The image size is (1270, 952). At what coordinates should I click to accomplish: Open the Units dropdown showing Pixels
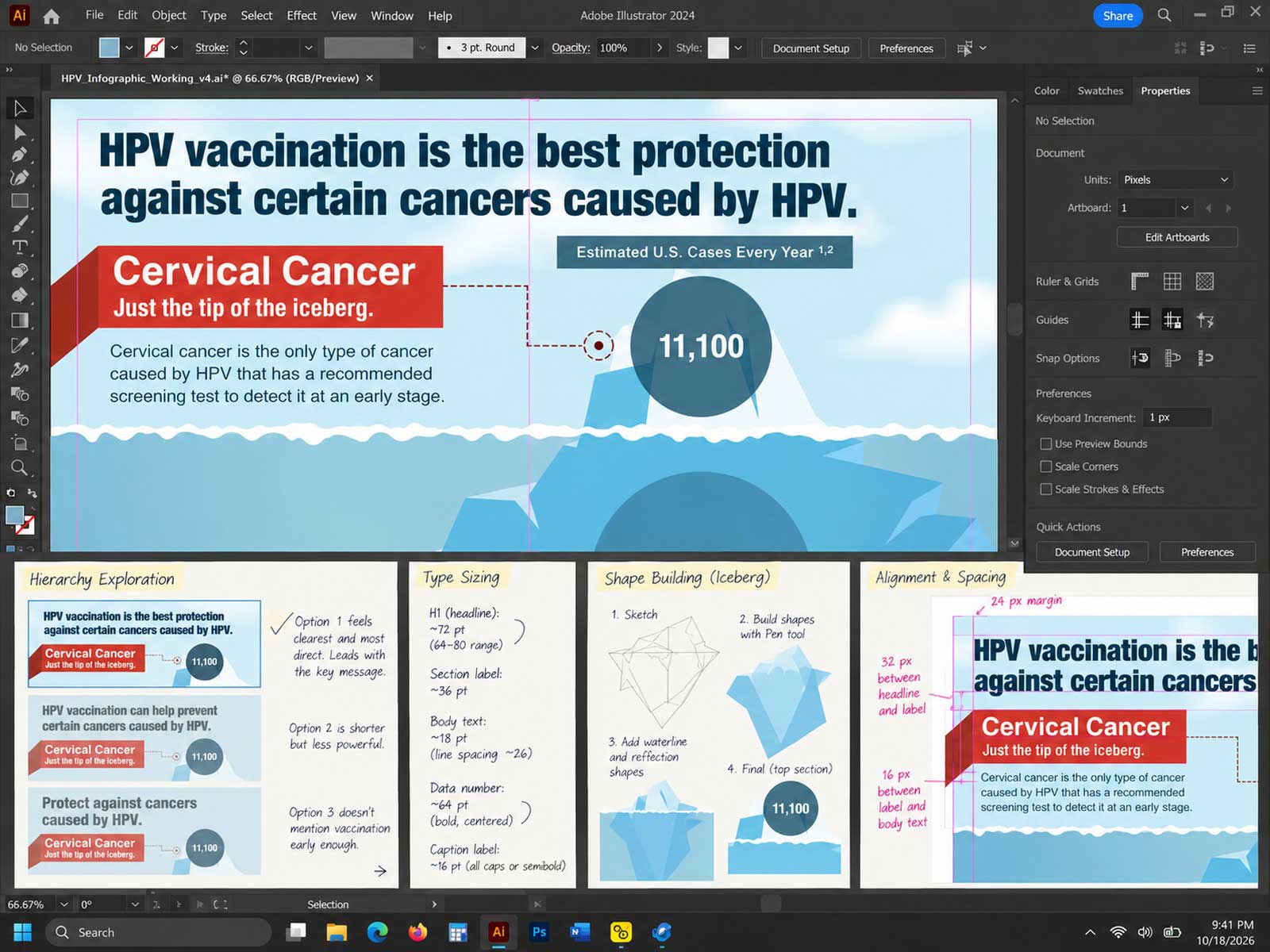pos(1176,179)
